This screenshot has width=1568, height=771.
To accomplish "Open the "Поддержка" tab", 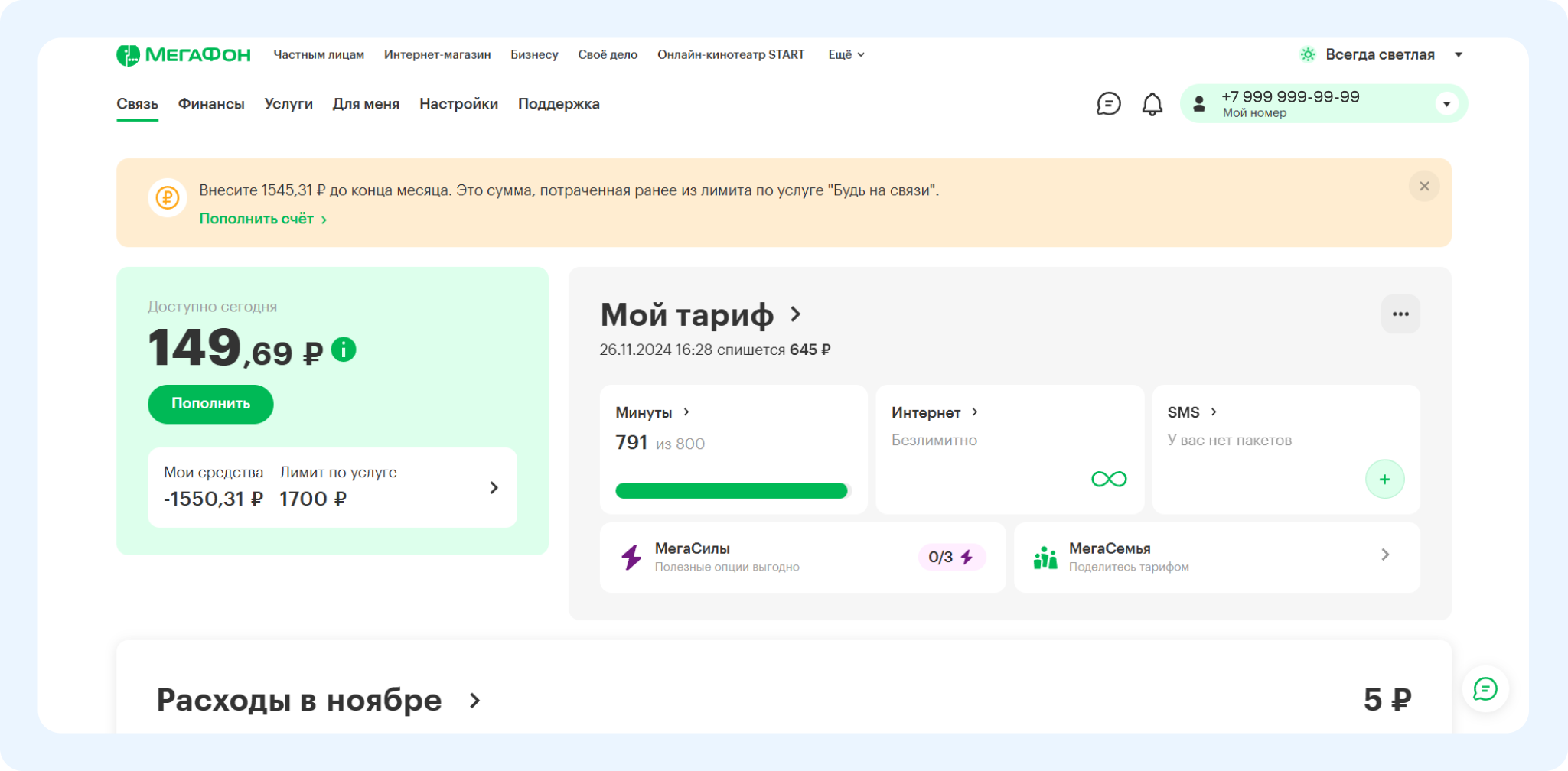I will pos(559,104).
